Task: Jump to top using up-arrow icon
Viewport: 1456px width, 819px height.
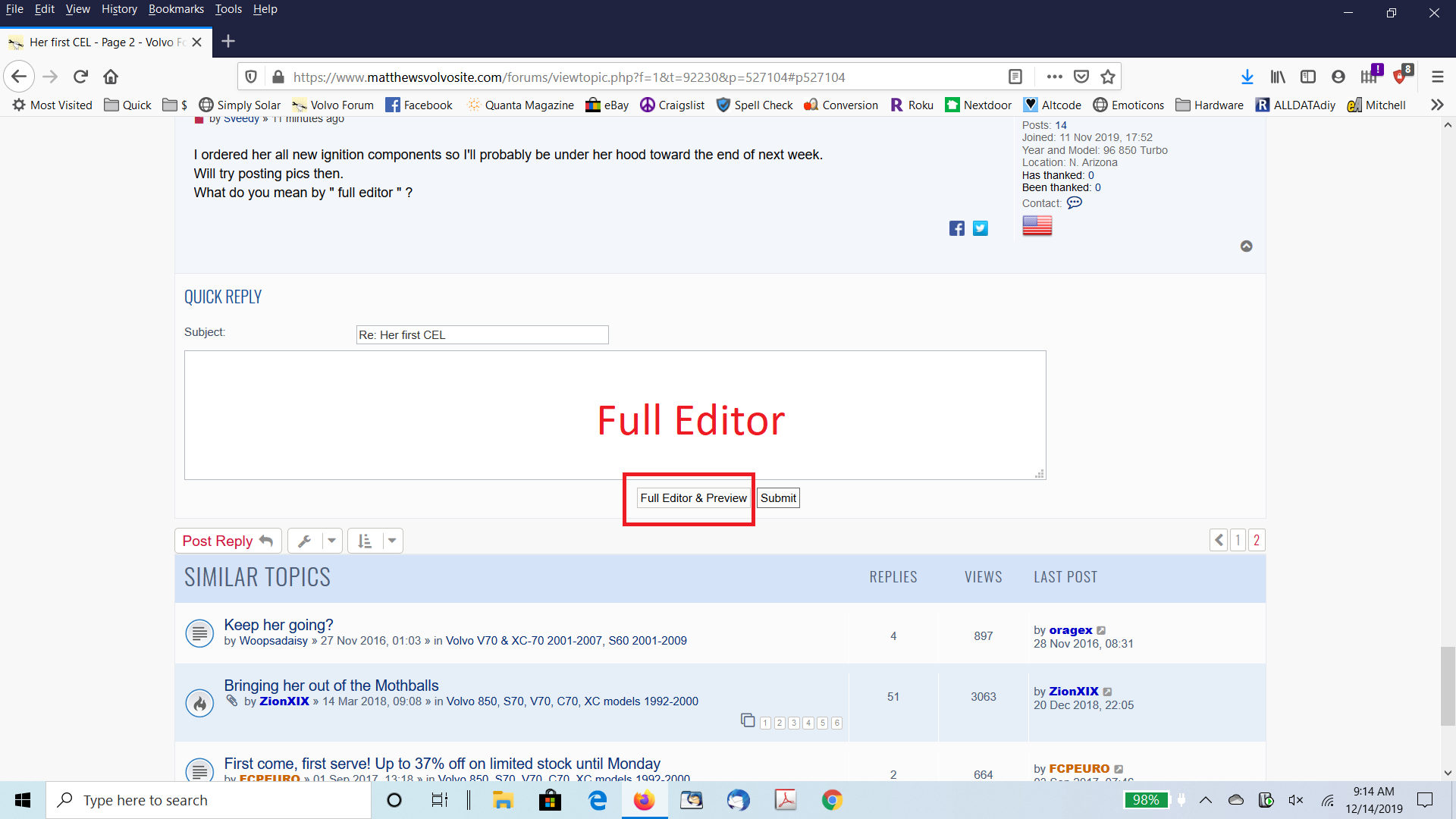Action: (1246, 246)
